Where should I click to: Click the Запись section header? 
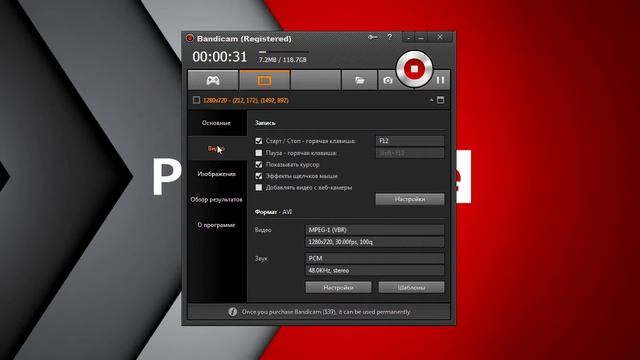pyautogui.click(x=265, y=123)
